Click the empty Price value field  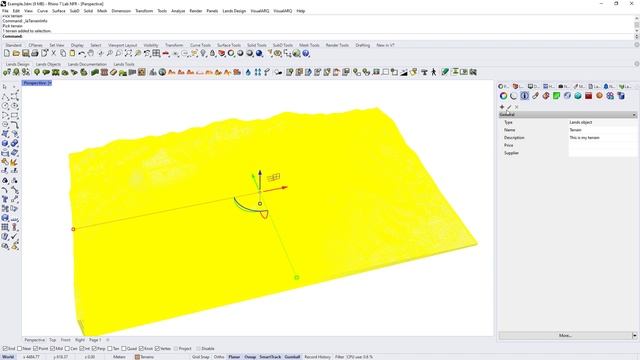[x=602, y=145]
